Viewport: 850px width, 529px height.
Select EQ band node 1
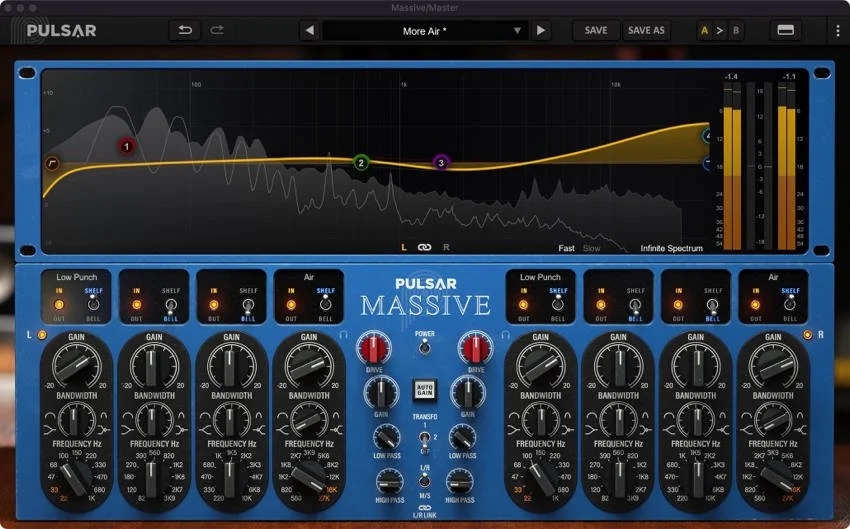click(x=127, y=146)
